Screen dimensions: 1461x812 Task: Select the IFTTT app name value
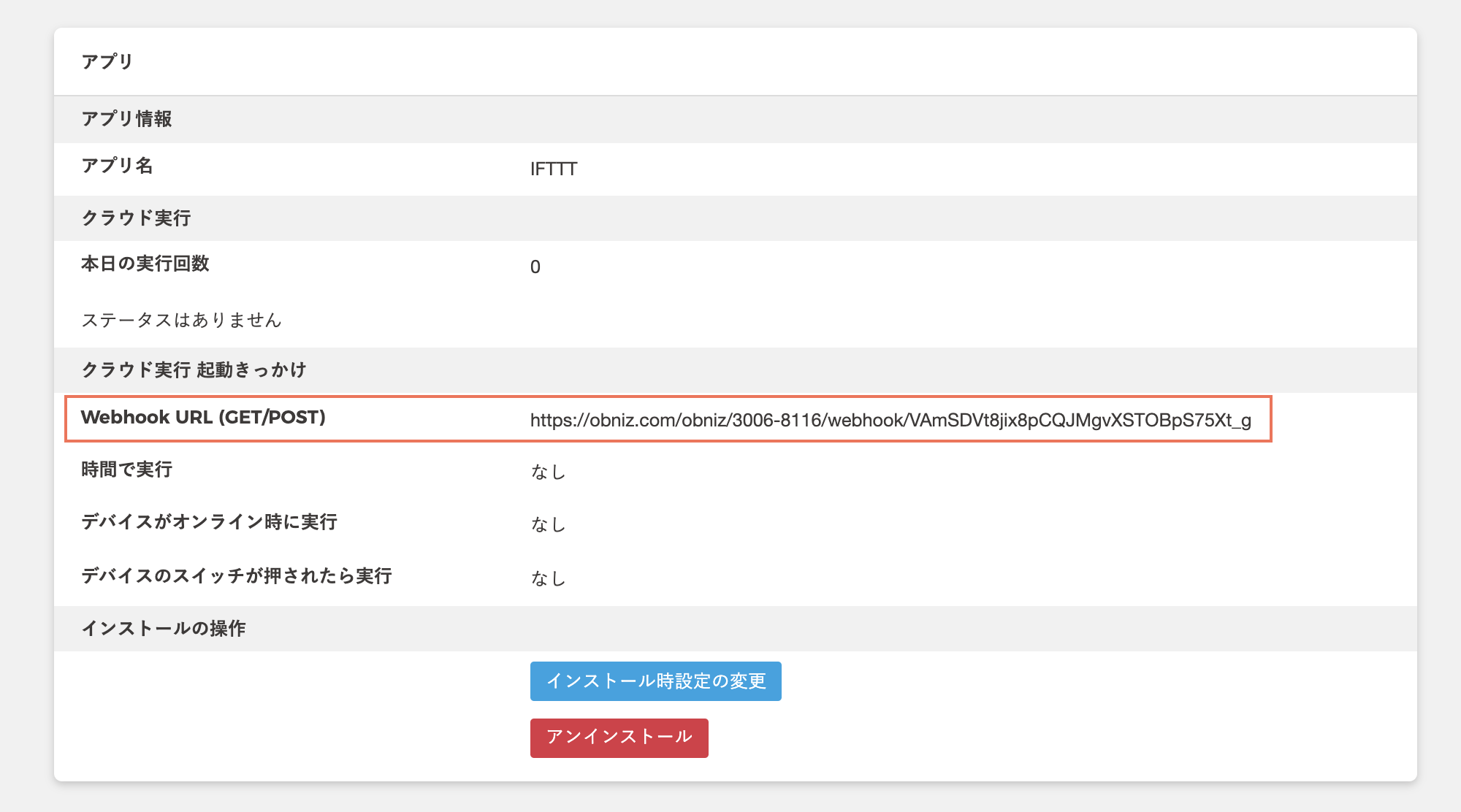553,169
